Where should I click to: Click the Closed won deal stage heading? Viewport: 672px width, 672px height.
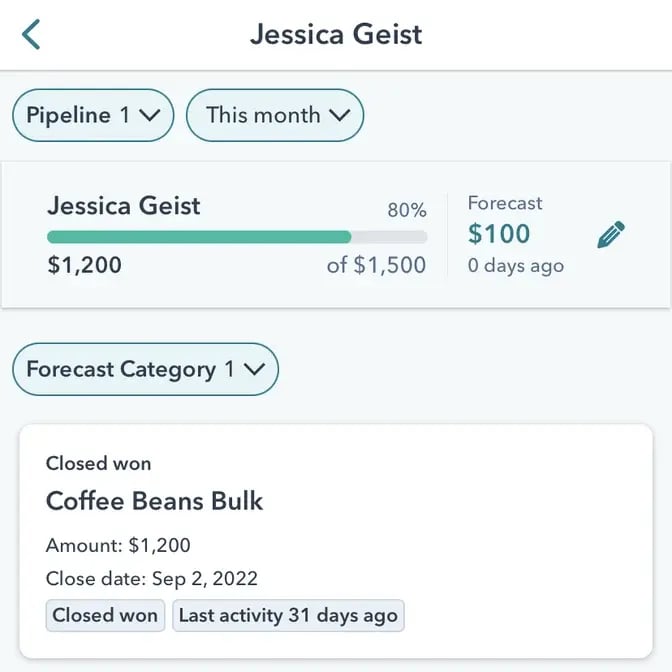[99, 463]
